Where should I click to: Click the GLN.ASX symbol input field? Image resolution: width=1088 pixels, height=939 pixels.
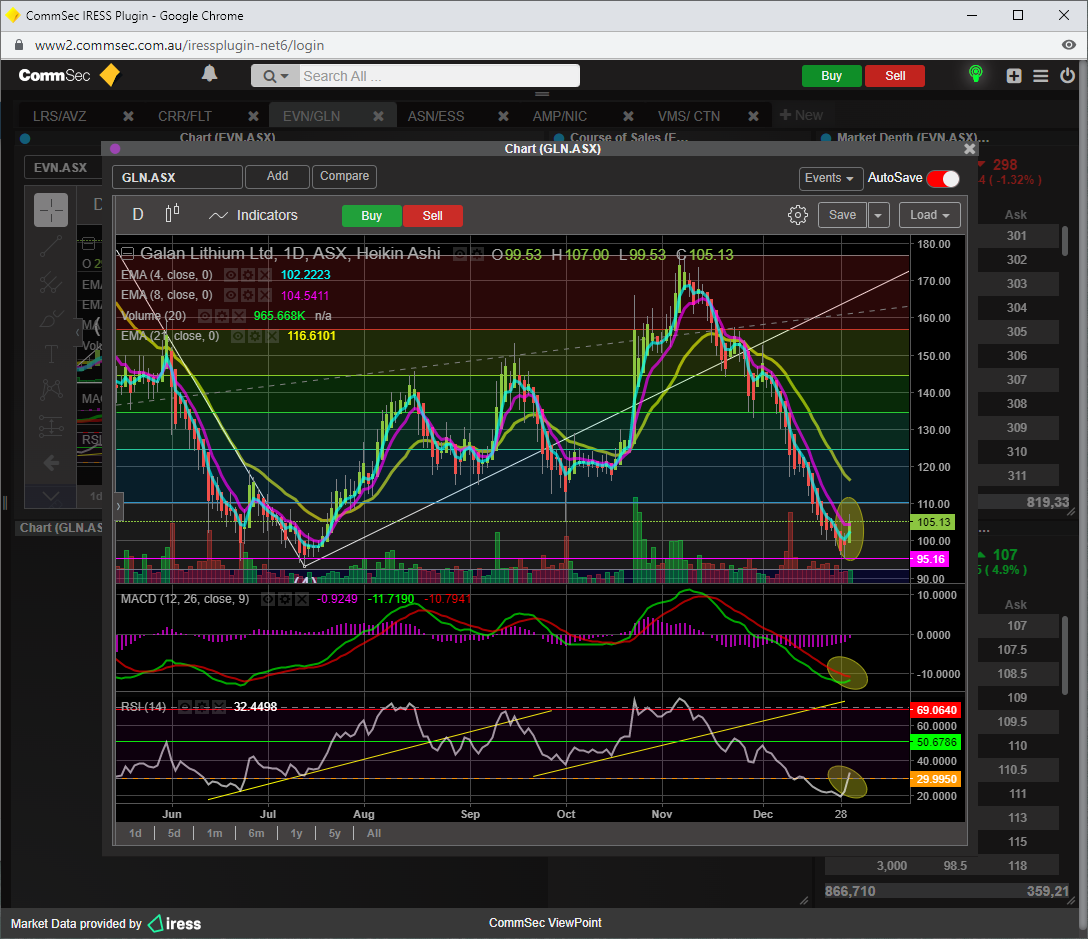click(177, 177)
